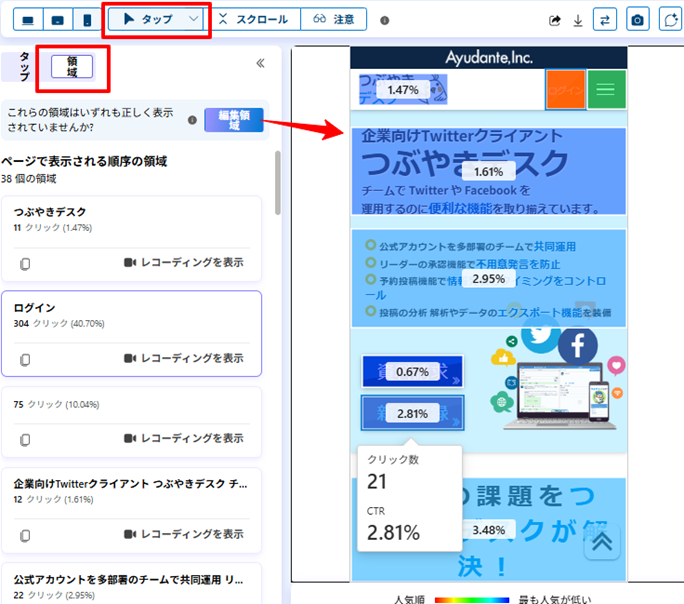Click the 1.61% headline region
This screenshot has height=604, width=684.
click(489, 171)
